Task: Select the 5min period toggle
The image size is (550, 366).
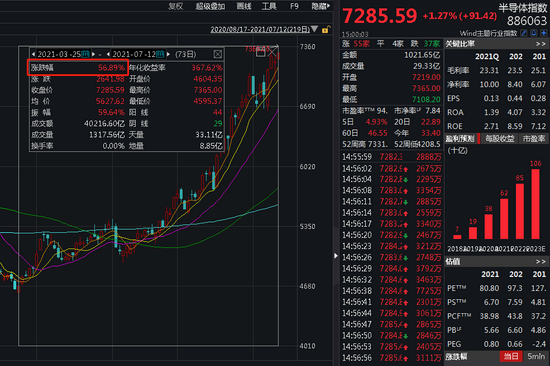Action: 536,357
